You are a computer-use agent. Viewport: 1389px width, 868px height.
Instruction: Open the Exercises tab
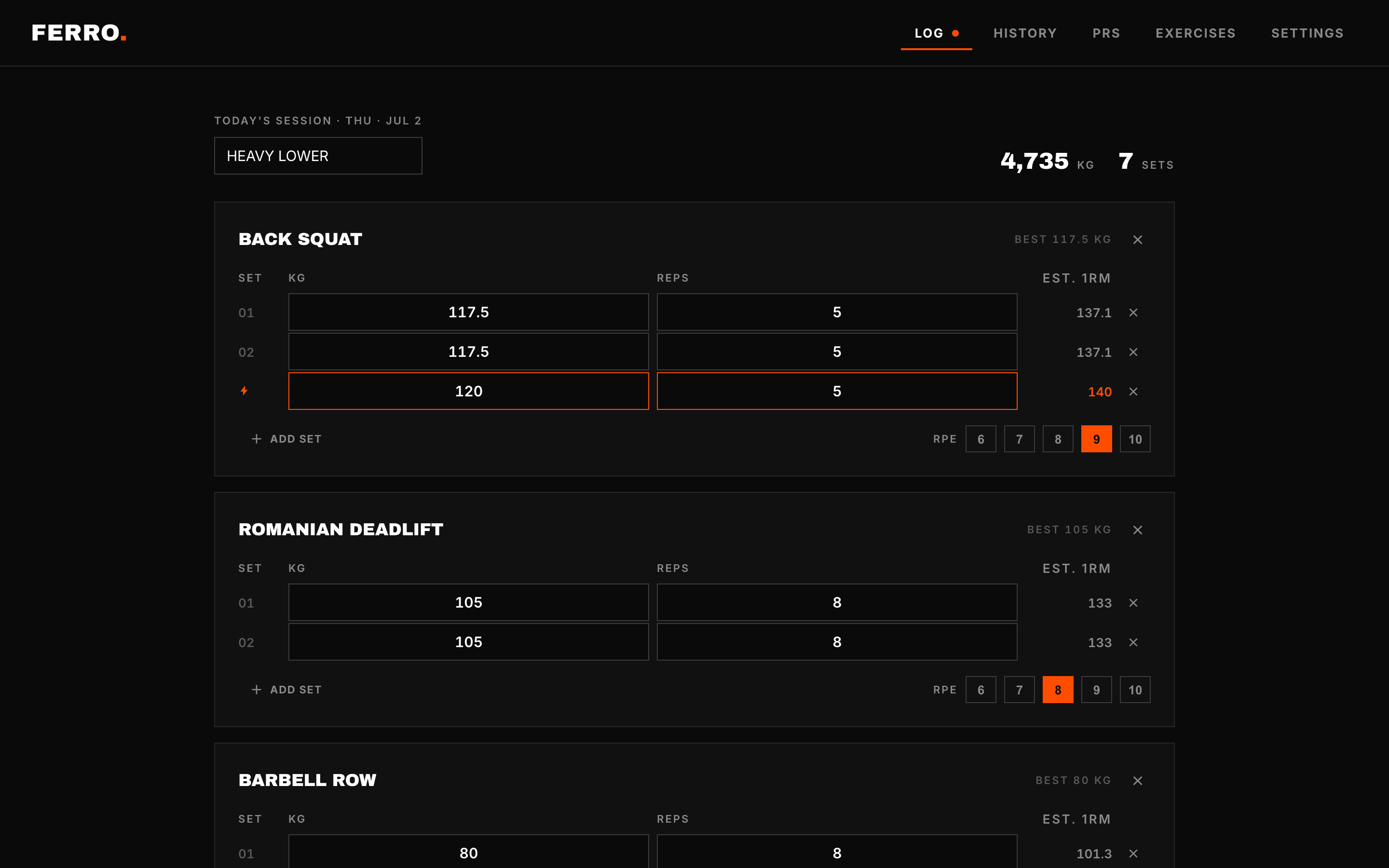click(1195, 33)
